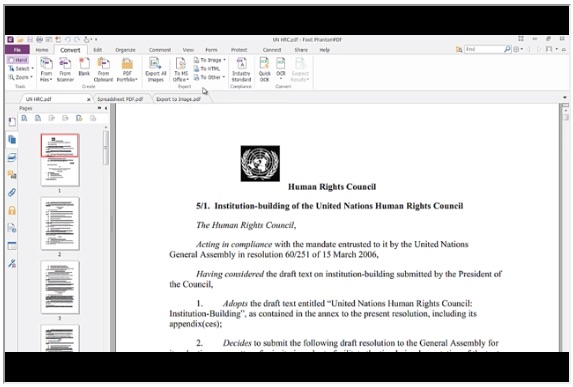Select page 2 thumbnail

60,224
